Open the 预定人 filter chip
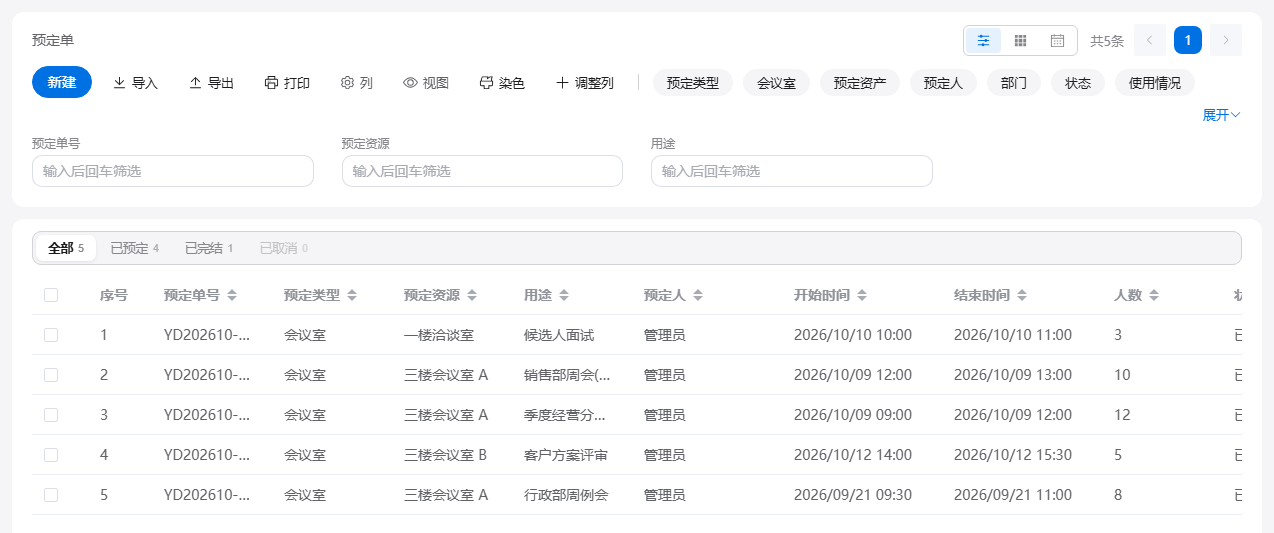 click(943, 83)
